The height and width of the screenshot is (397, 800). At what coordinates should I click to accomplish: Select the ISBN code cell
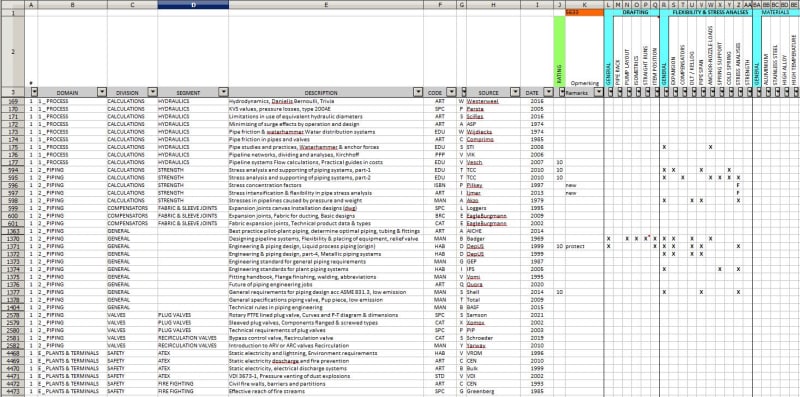click(x=440, y=185)
